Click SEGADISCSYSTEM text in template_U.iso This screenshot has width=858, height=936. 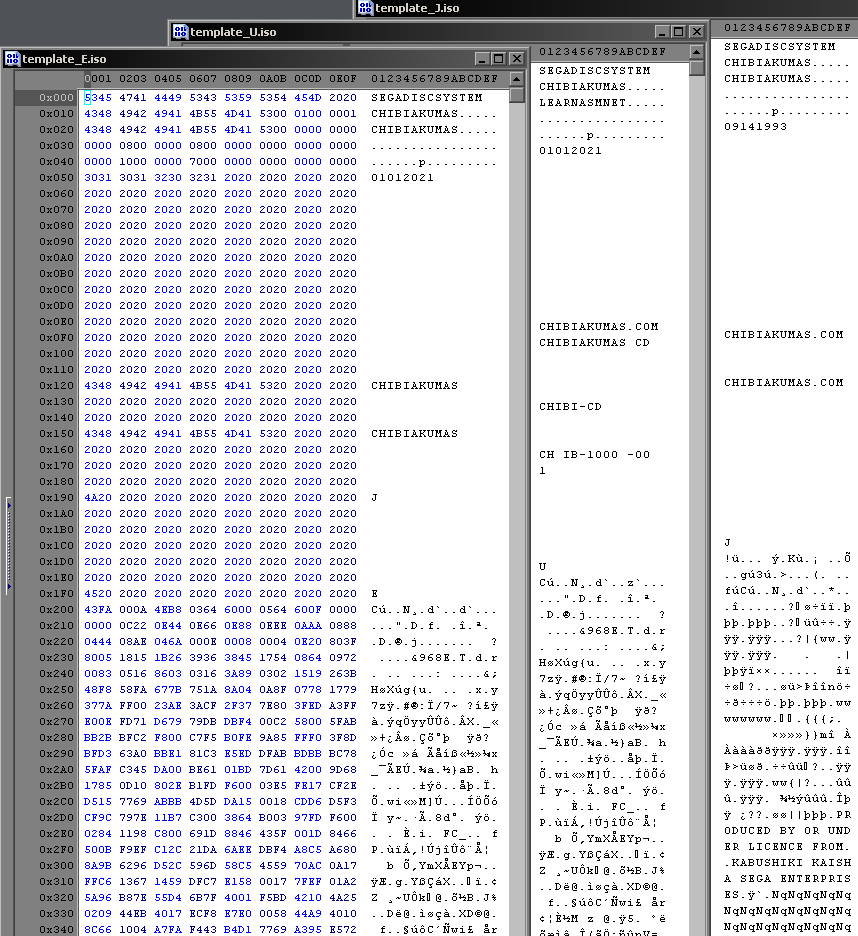pos(595,70)
